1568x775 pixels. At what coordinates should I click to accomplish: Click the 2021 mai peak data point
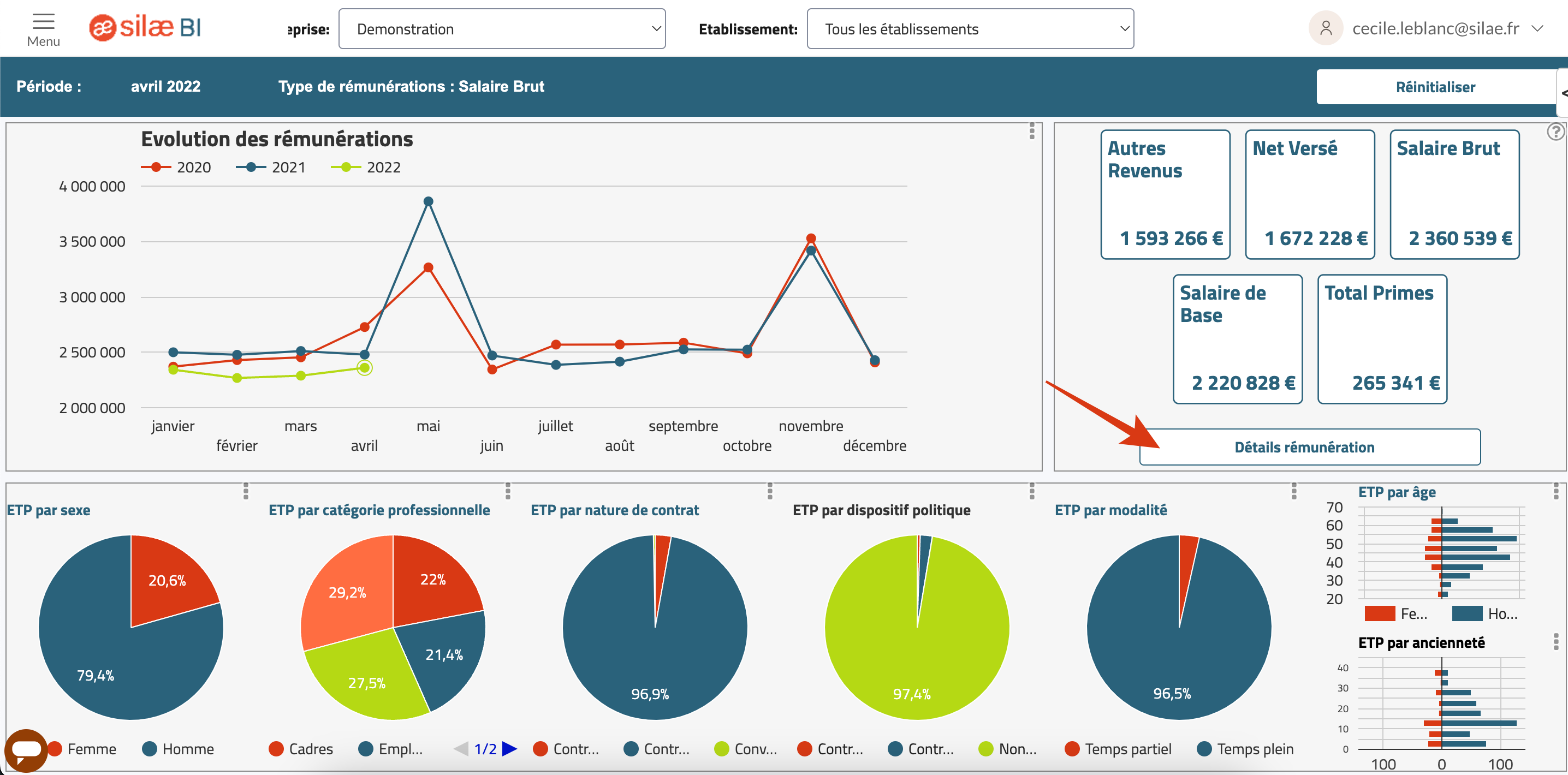[x=429, y=201]
